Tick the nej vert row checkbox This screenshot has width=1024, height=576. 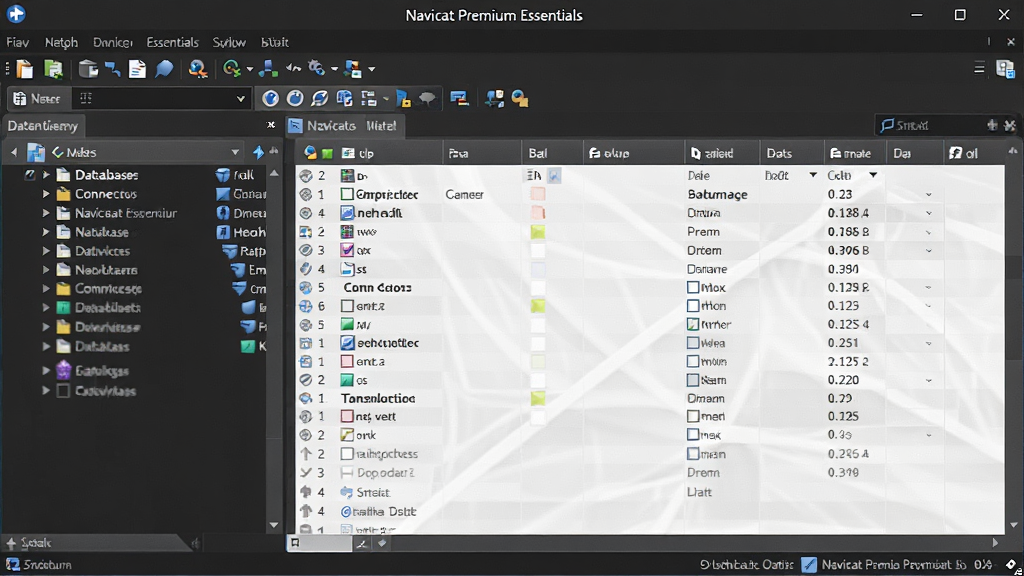[347, 416]
